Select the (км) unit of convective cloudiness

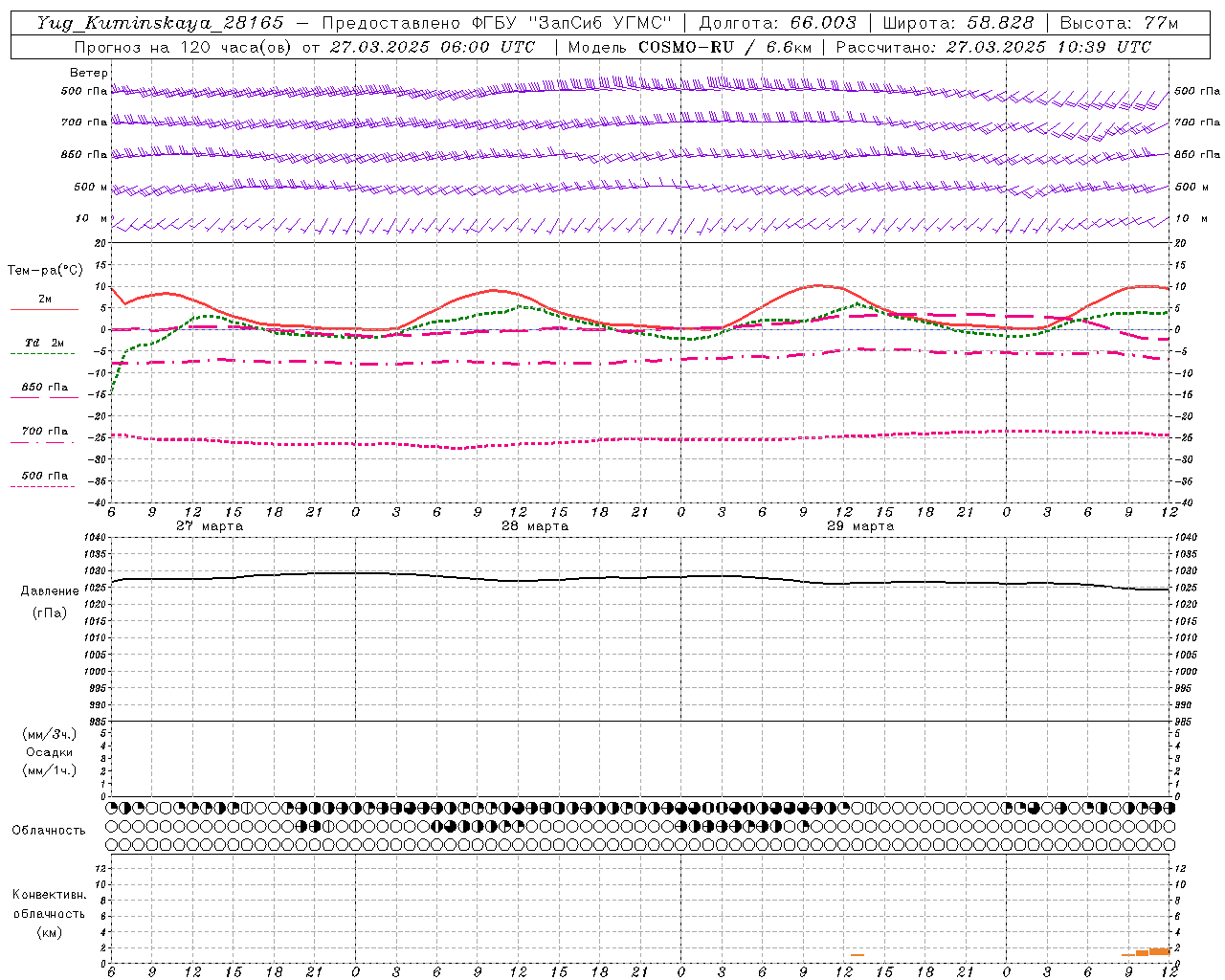click(49, 932)
